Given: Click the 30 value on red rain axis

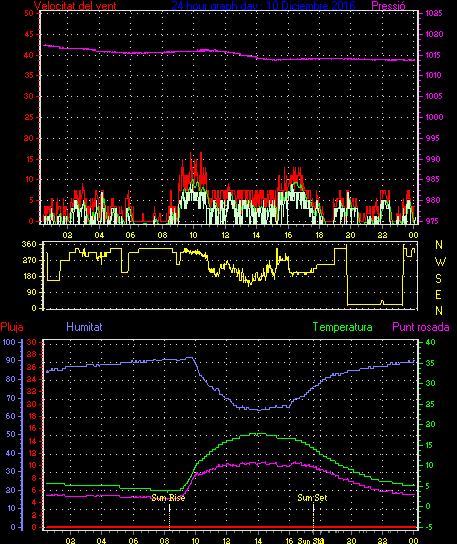Looking at the screenshot, I should pos(32,342).
